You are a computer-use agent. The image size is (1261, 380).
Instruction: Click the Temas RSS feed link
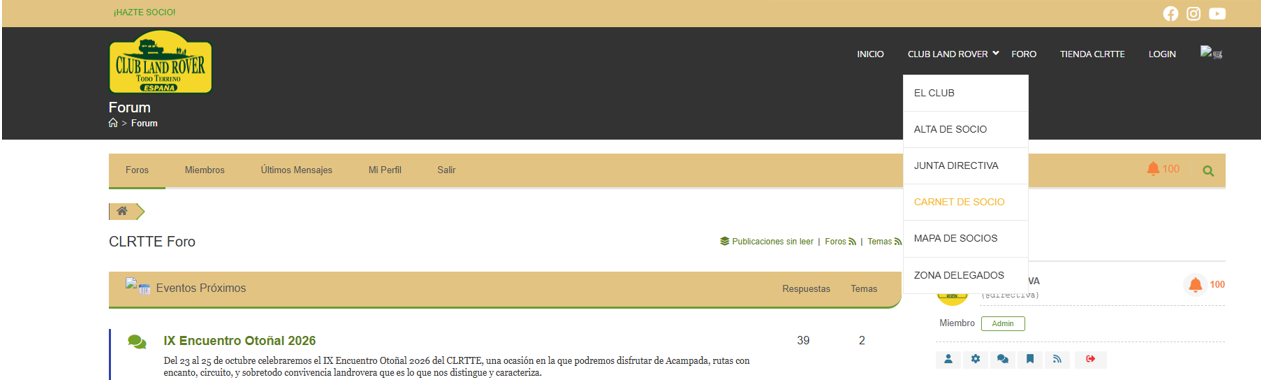[884, 242]
